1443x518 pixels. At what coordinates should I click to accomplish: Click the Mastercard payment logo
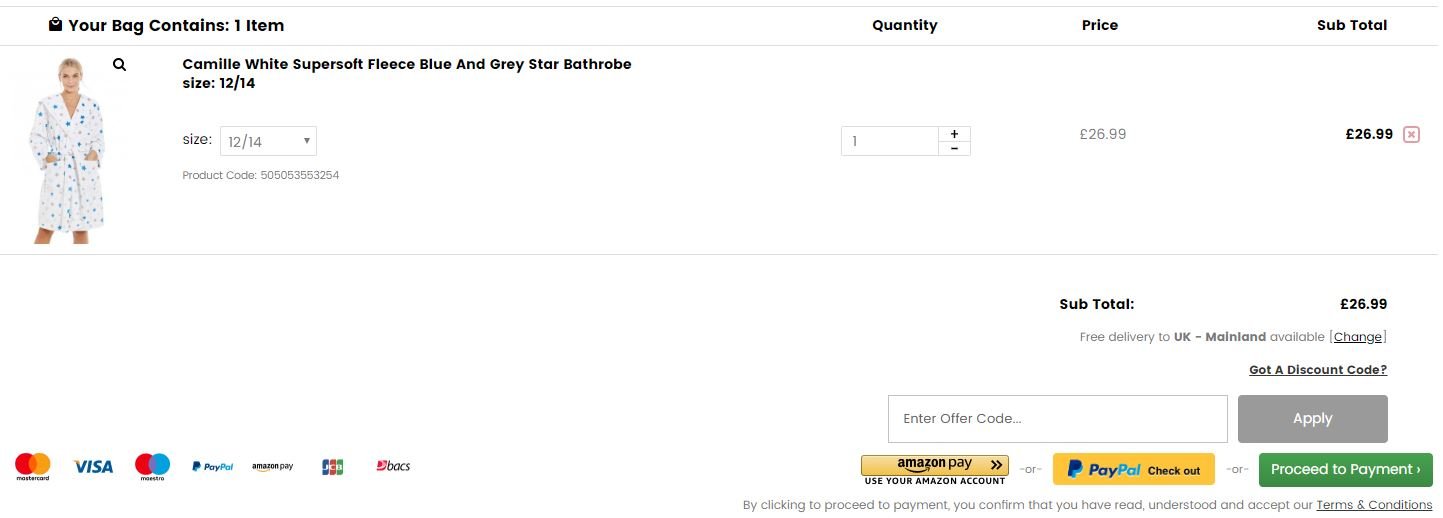tap(33, 467)
